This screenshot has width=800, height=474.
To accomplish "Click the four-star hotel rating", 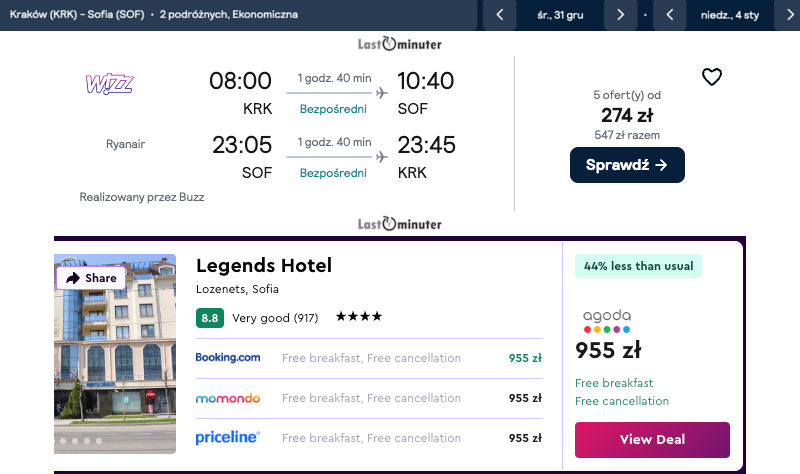I will (x=359, y=318).
